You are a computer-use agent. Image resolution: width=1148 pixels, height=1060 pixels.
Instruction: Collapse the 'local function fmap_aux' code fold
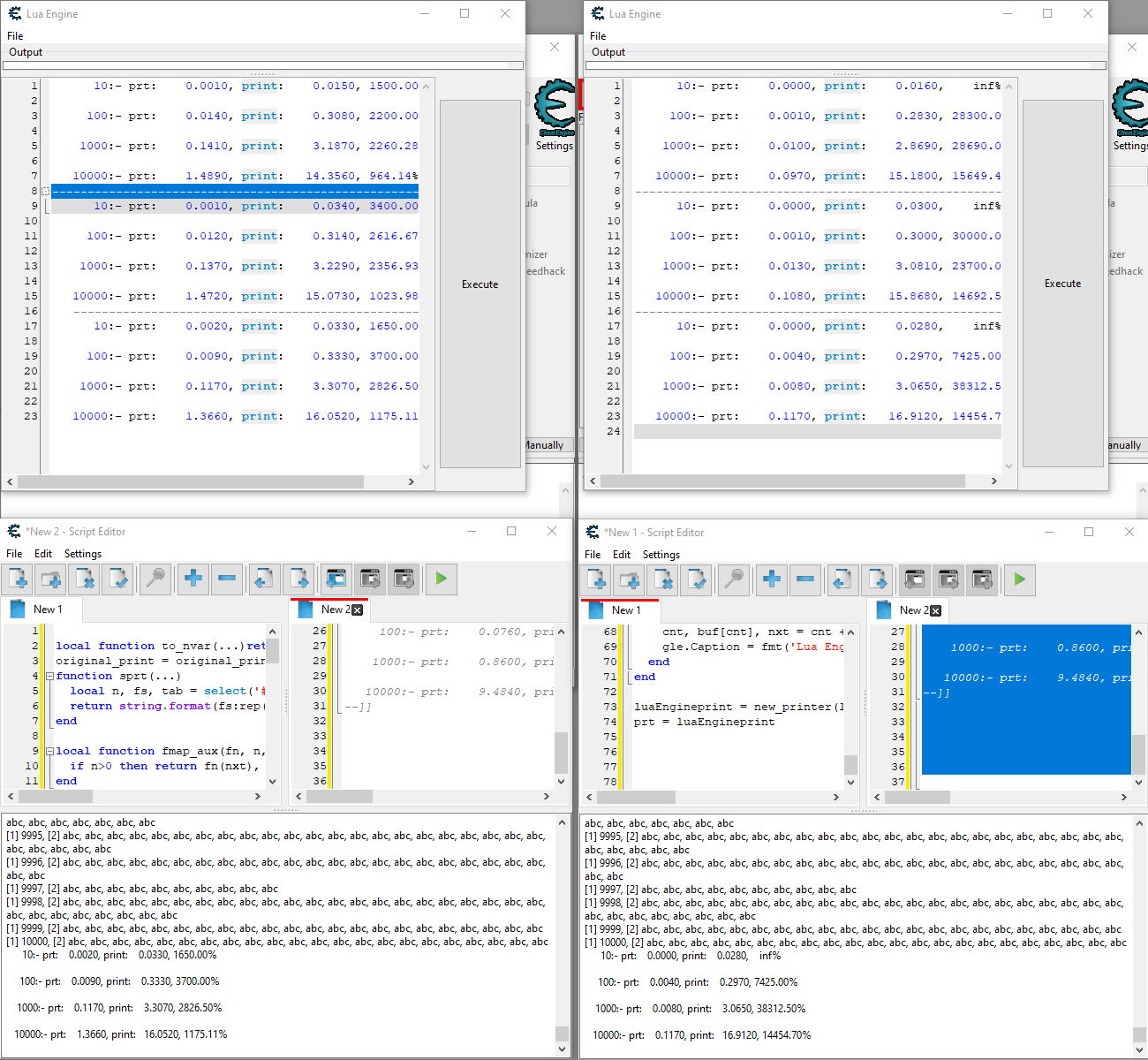tap(49, 752)
